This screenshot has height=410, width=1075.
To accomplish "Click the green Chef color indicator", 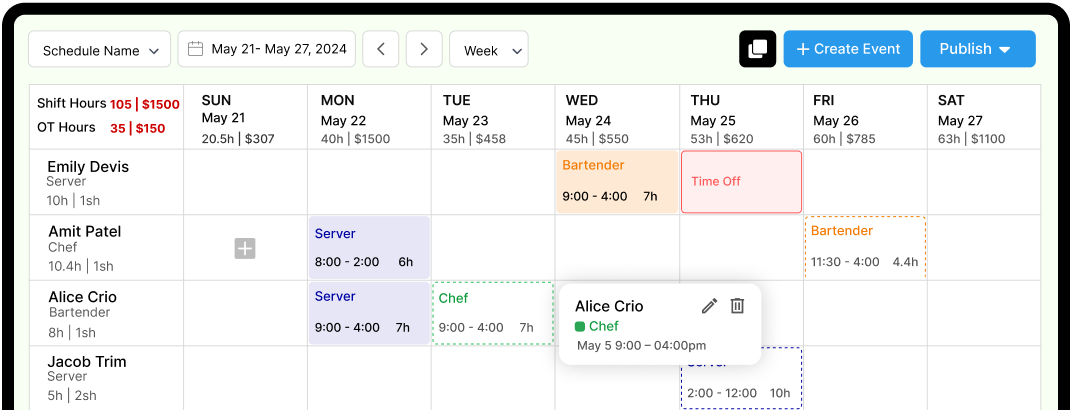I will 580,326.
